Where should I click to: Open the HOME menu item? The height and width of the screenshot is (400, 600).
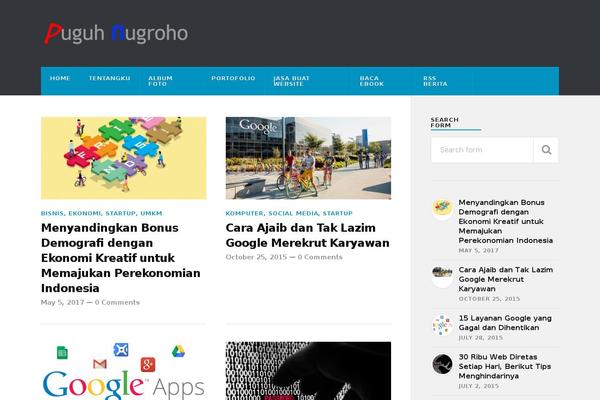click(60, 78)
